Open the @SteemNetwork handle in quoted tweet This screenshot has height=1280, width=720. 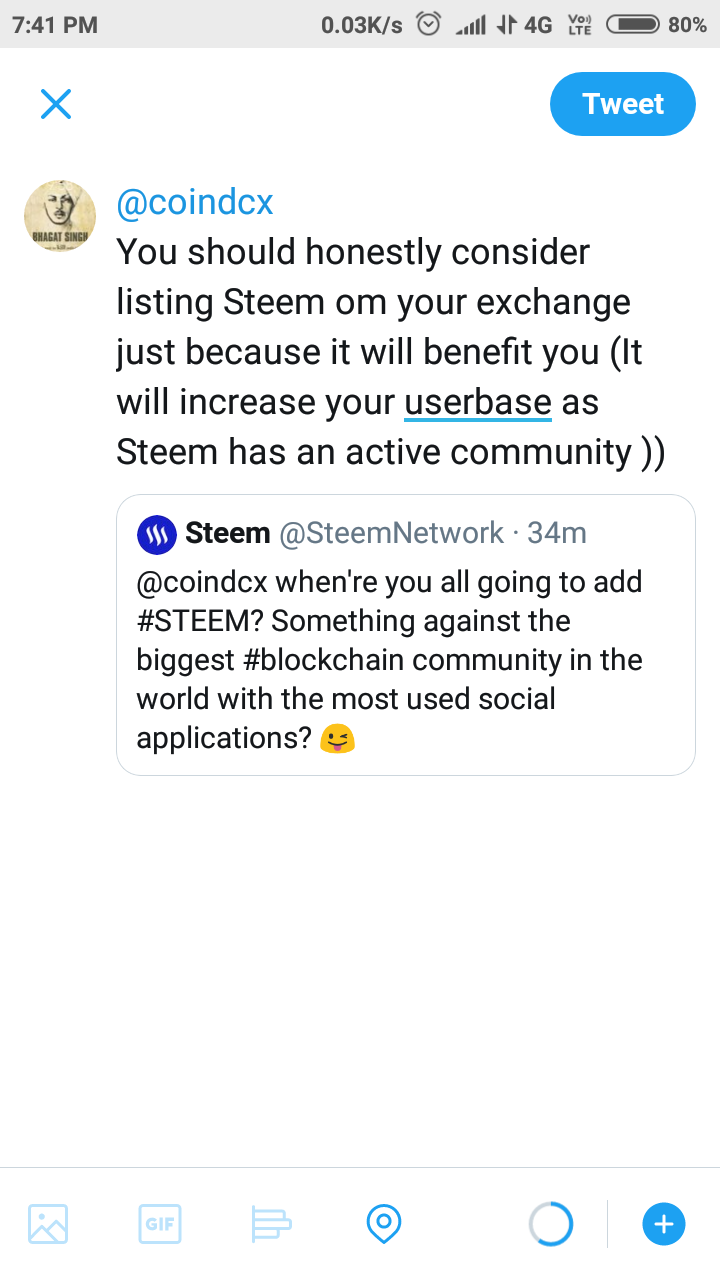[x=391, y=534]
